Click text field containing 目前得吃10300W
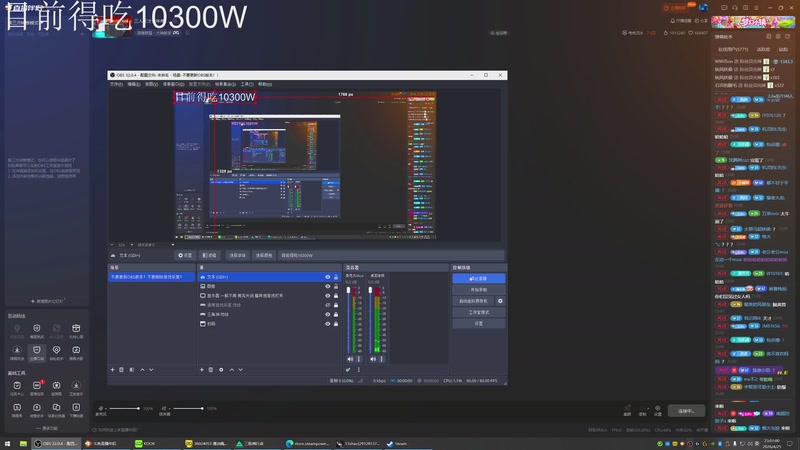 tap(391, 255)
